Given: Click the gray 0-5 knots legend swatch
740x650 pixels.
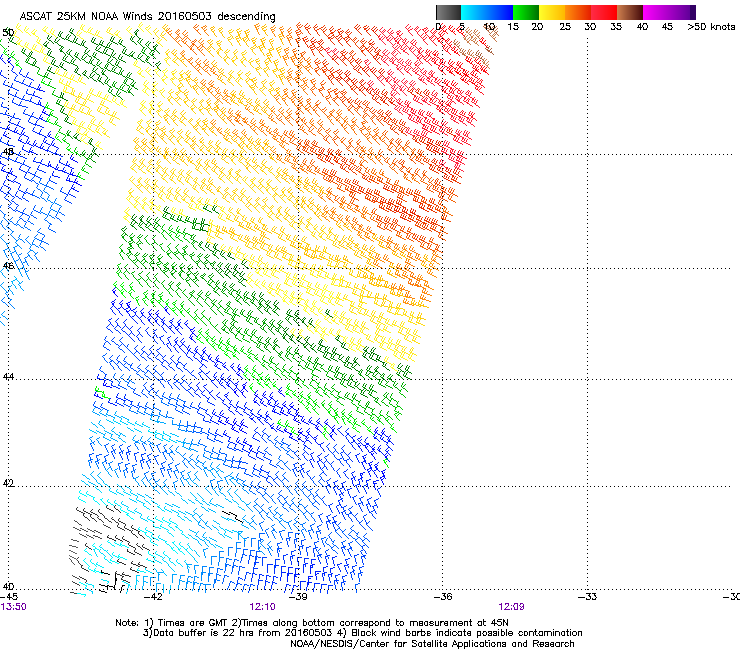Looking at the screenshot, I should tap(448, 12).
